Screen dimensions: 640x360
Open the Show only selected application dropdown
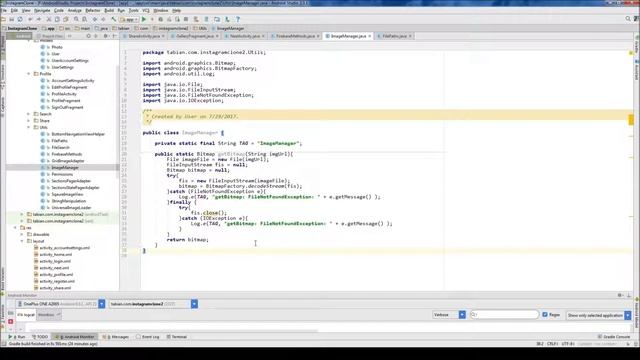[x=628, y=315]
